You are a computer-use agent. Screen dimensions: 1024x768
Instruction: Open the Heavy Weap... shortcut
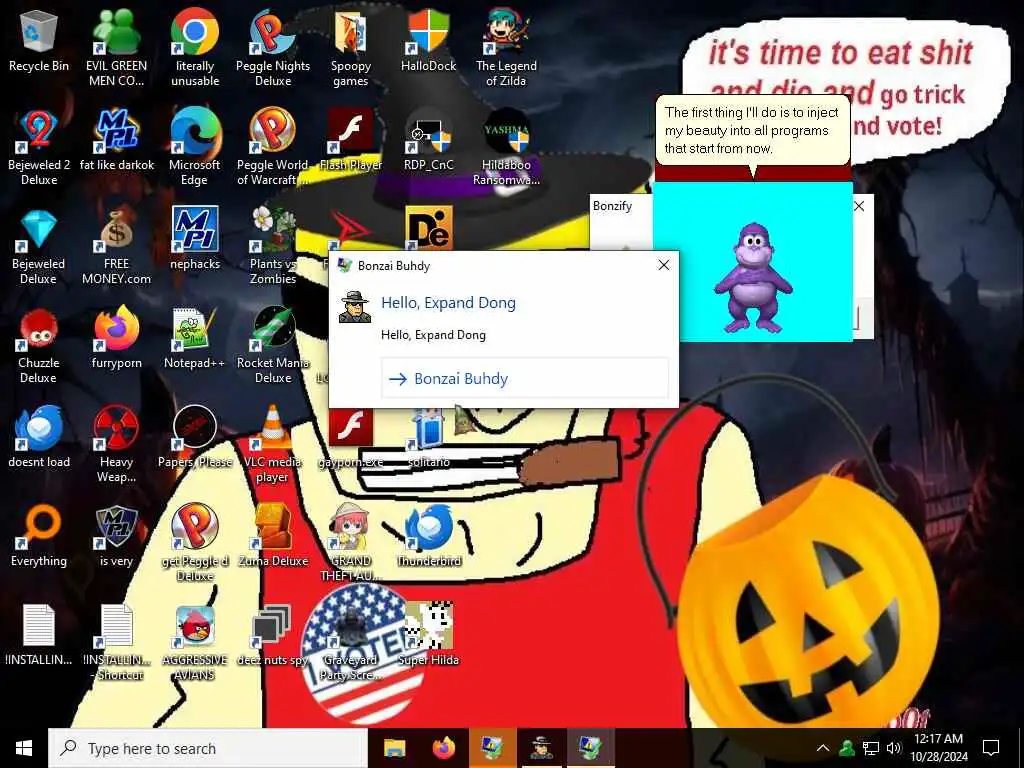click(x=116, y=444)
